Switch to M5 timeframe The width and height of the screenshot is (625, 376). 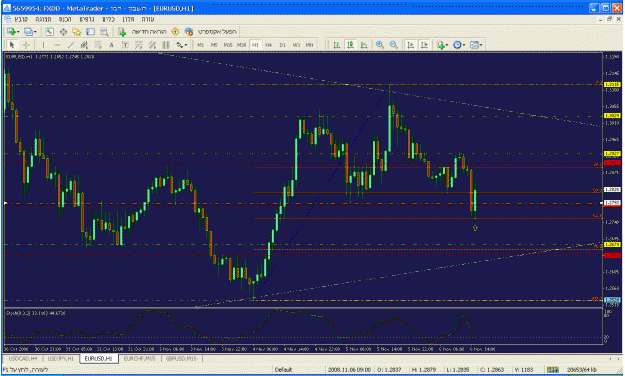tap(214, 45)
